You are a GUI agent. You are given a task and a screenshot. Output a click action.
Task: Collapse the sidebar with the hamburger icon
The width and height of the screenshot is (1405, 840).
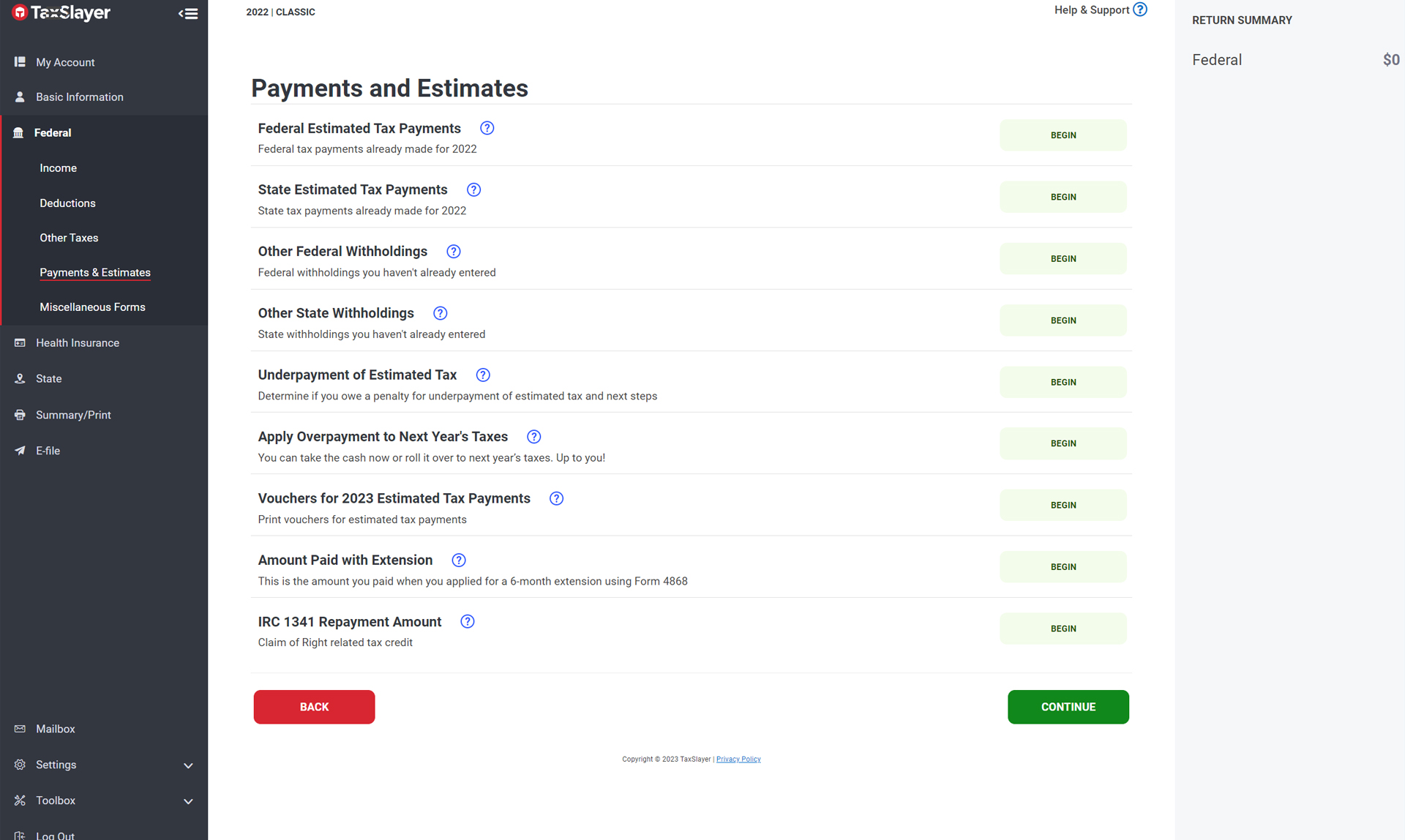188,13
